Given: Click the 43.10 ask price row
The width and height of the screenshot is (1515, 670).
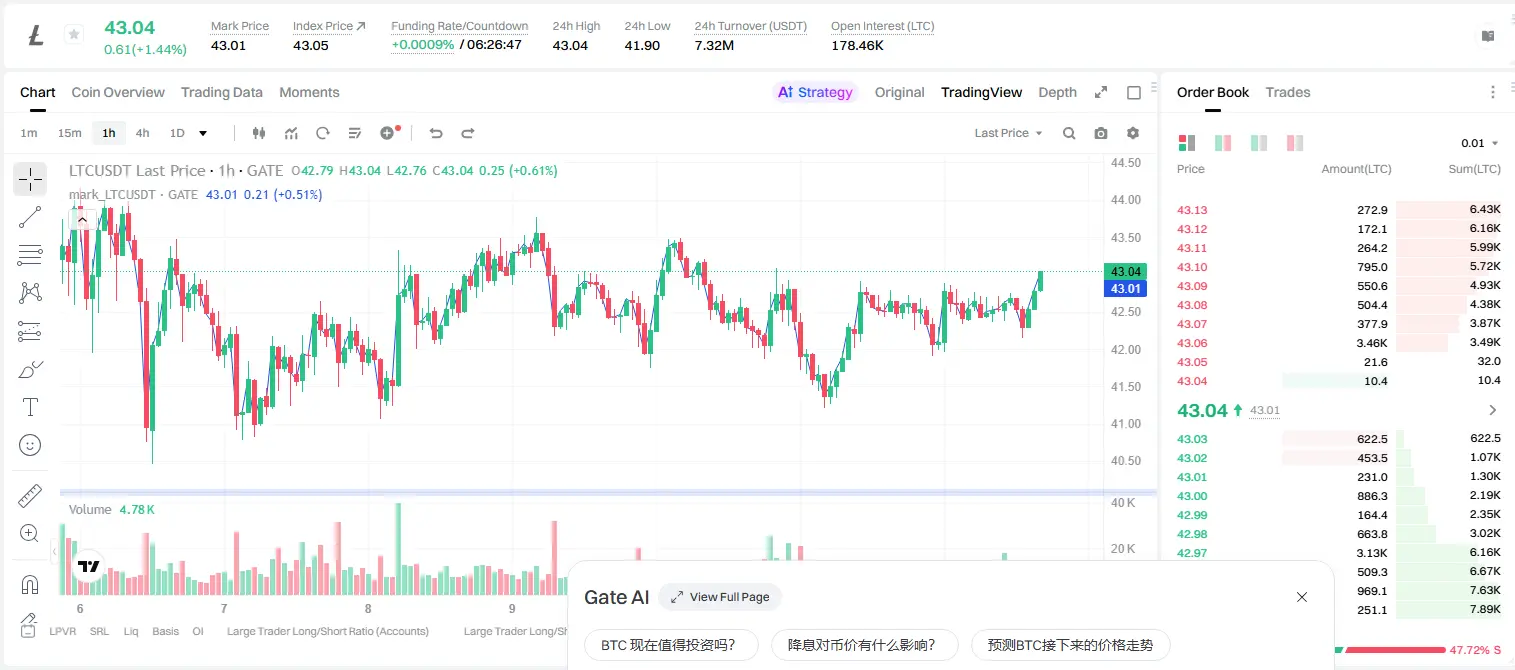Looking at the screenshot, I should point(1338,267).
